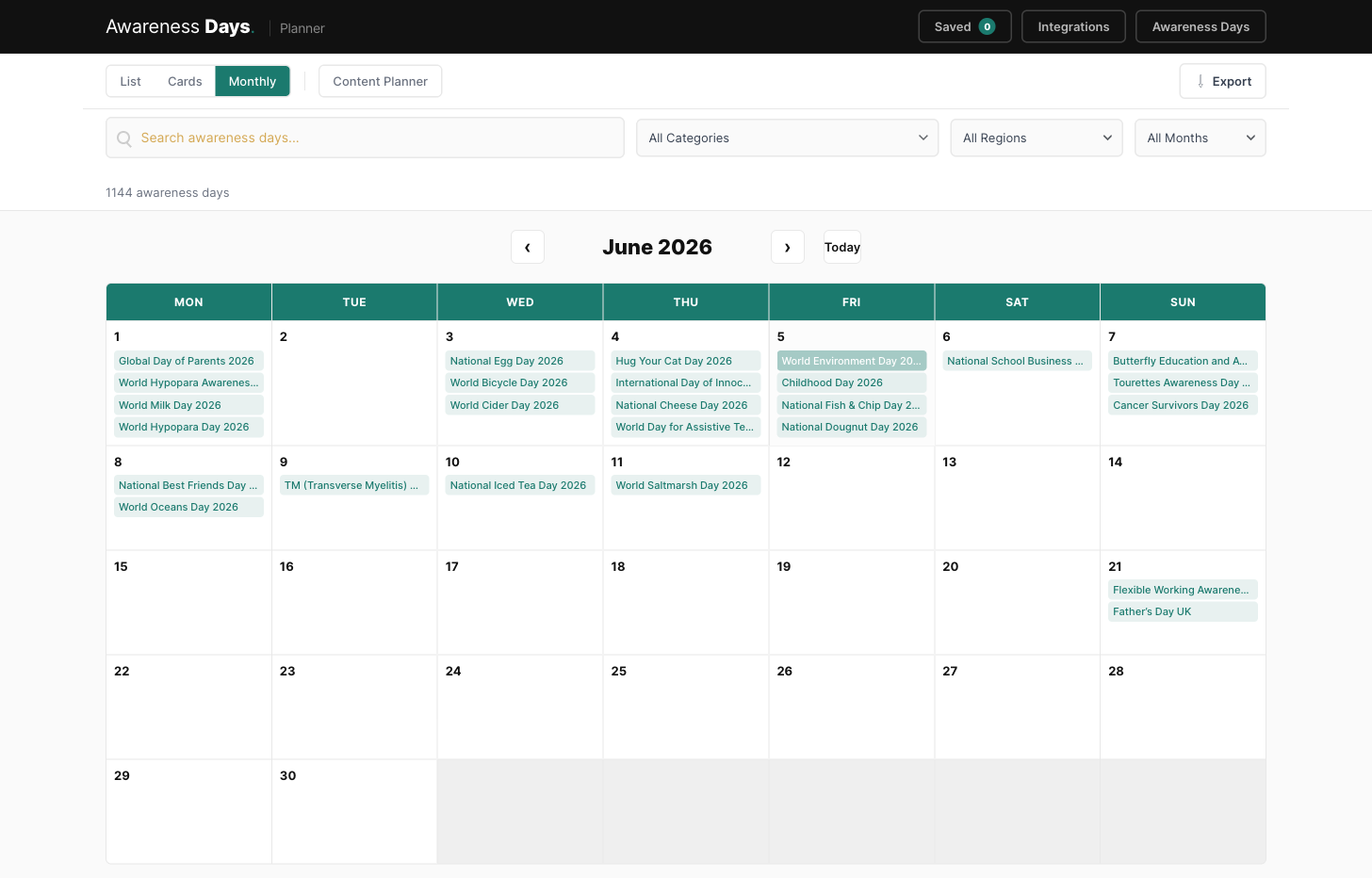Viewport: 1372px width, 878px height.
Task: Open the Integrations page
Action: coord(1073,26)
